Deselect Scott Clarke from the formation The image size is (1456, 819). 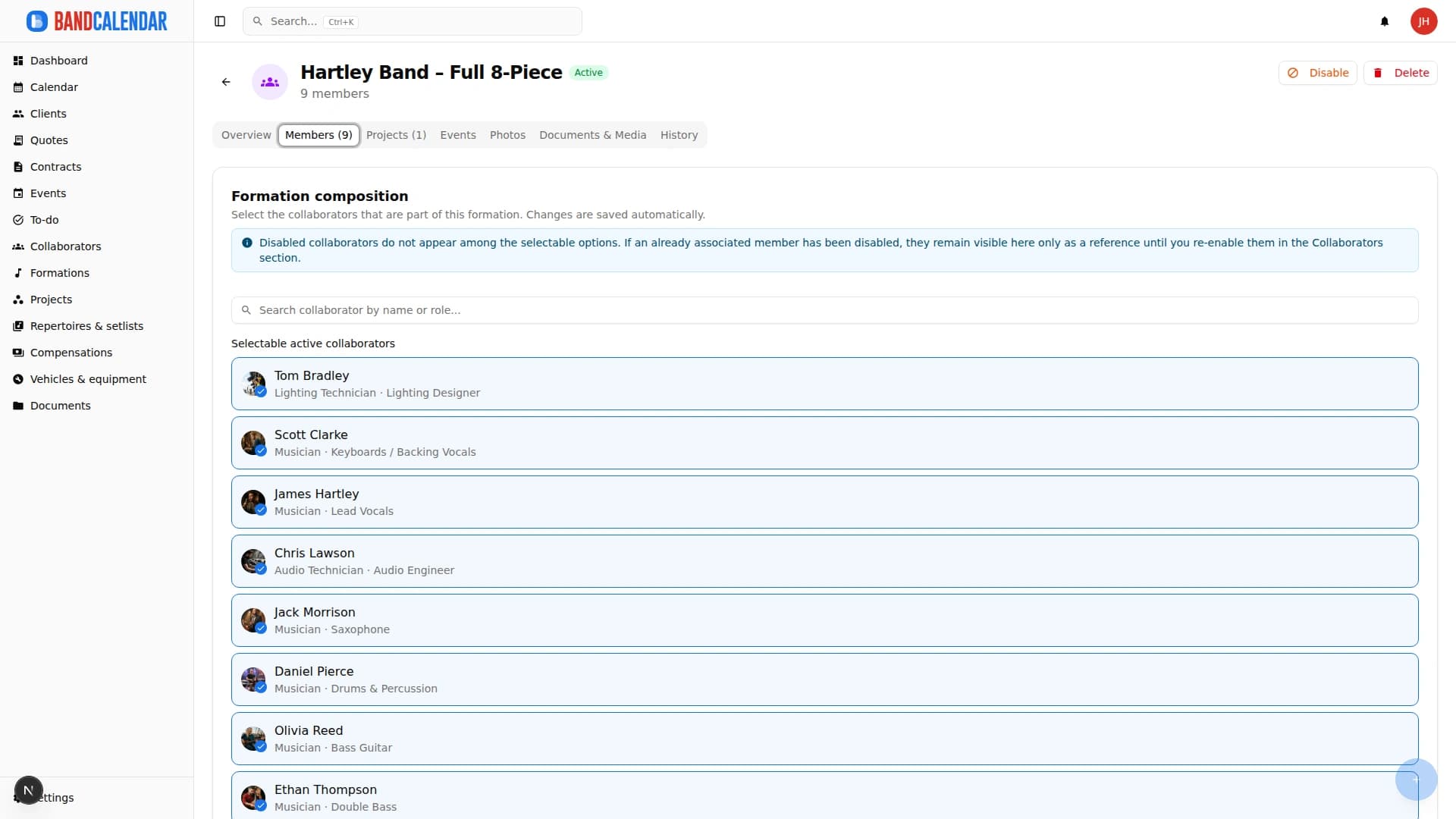coord(824,443)
